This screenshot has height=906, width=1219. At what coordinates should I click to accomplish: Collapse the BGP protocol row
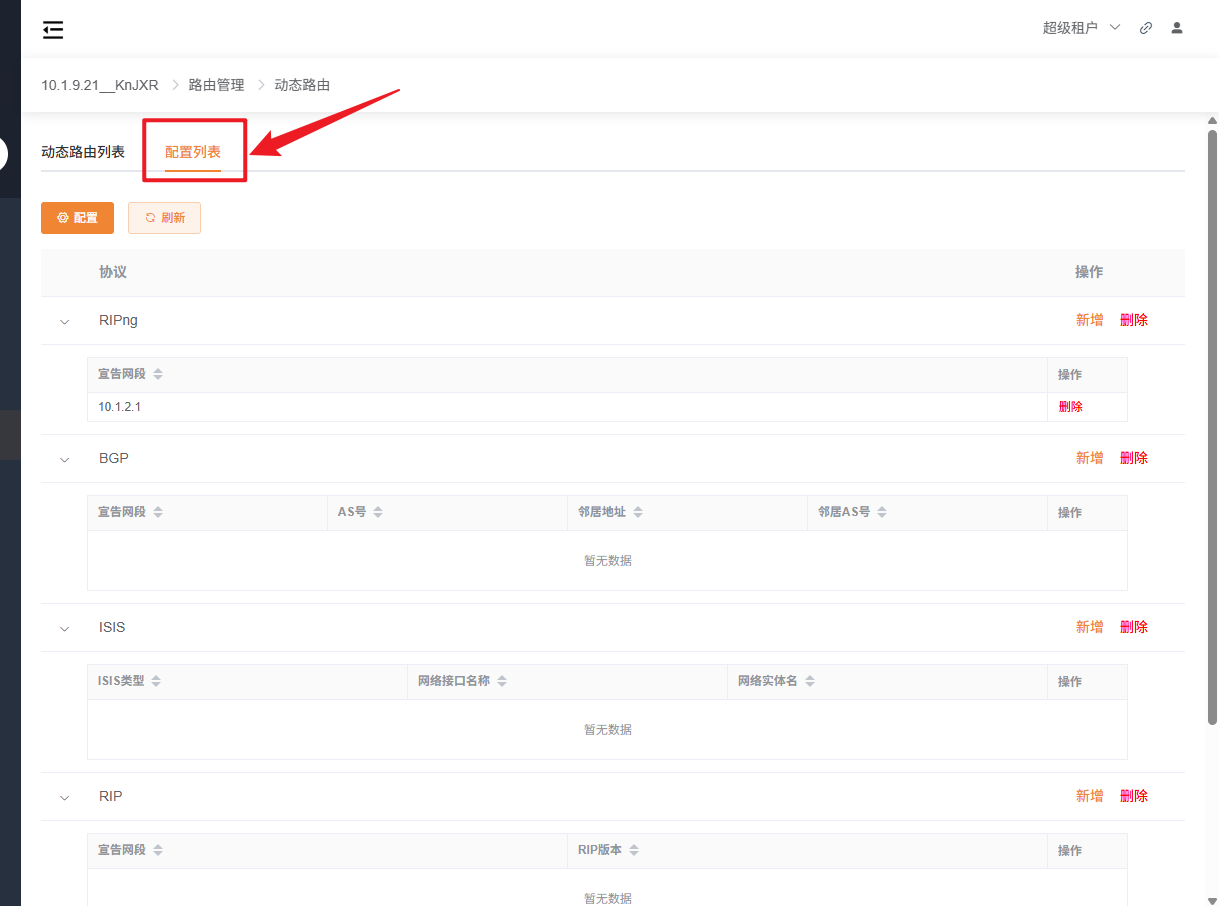coord(65,460)
